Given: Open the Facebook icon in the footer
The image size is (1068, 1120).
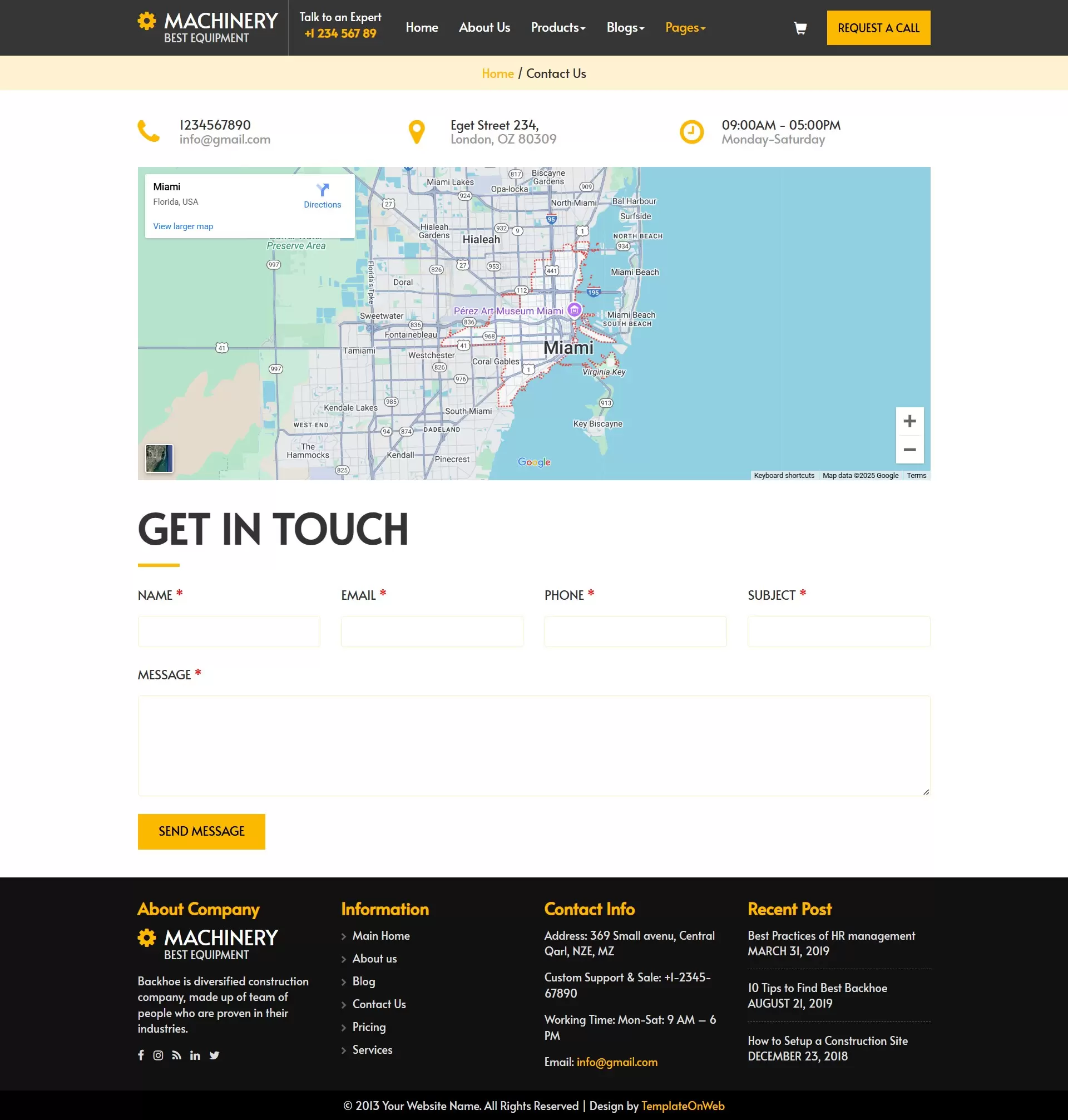Looking at the screenshot, I should [x=141, y=1054].
